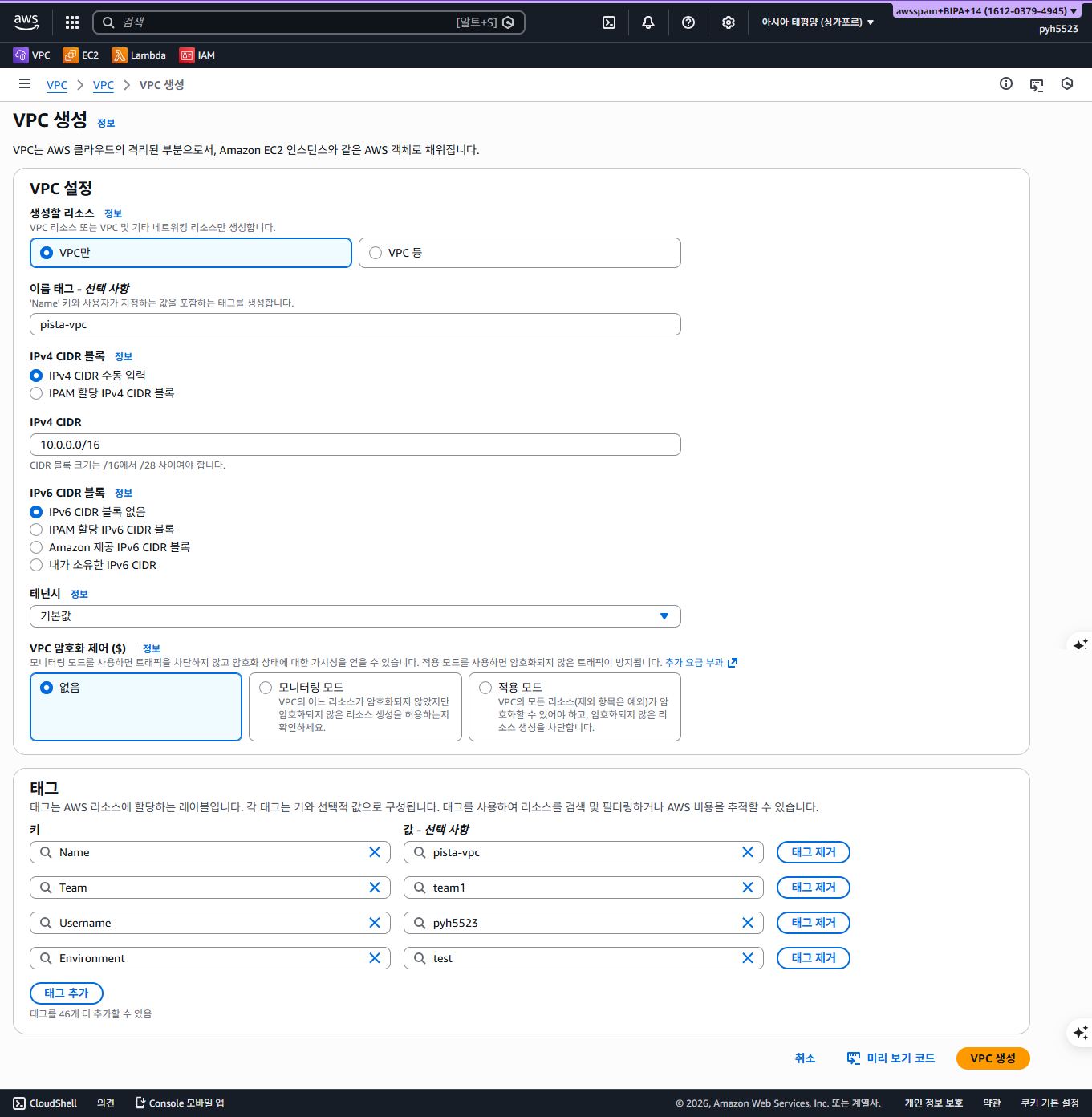Open the AWS services grid menu

72,22
